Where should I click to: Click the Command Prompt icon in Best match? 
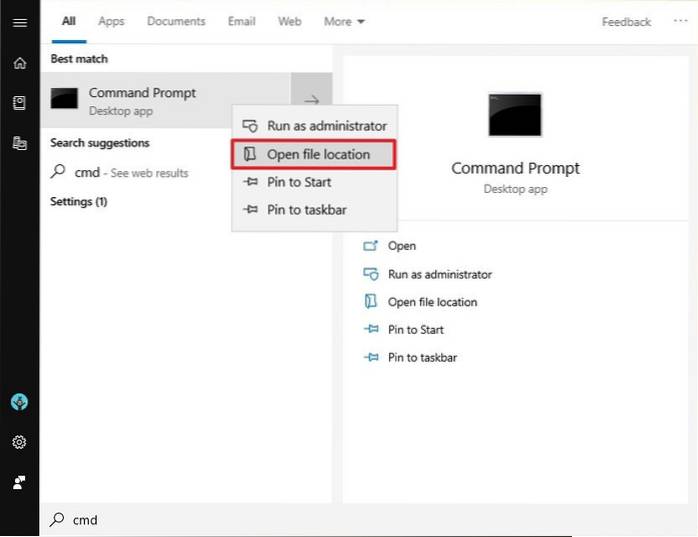[x=65, y=99]
